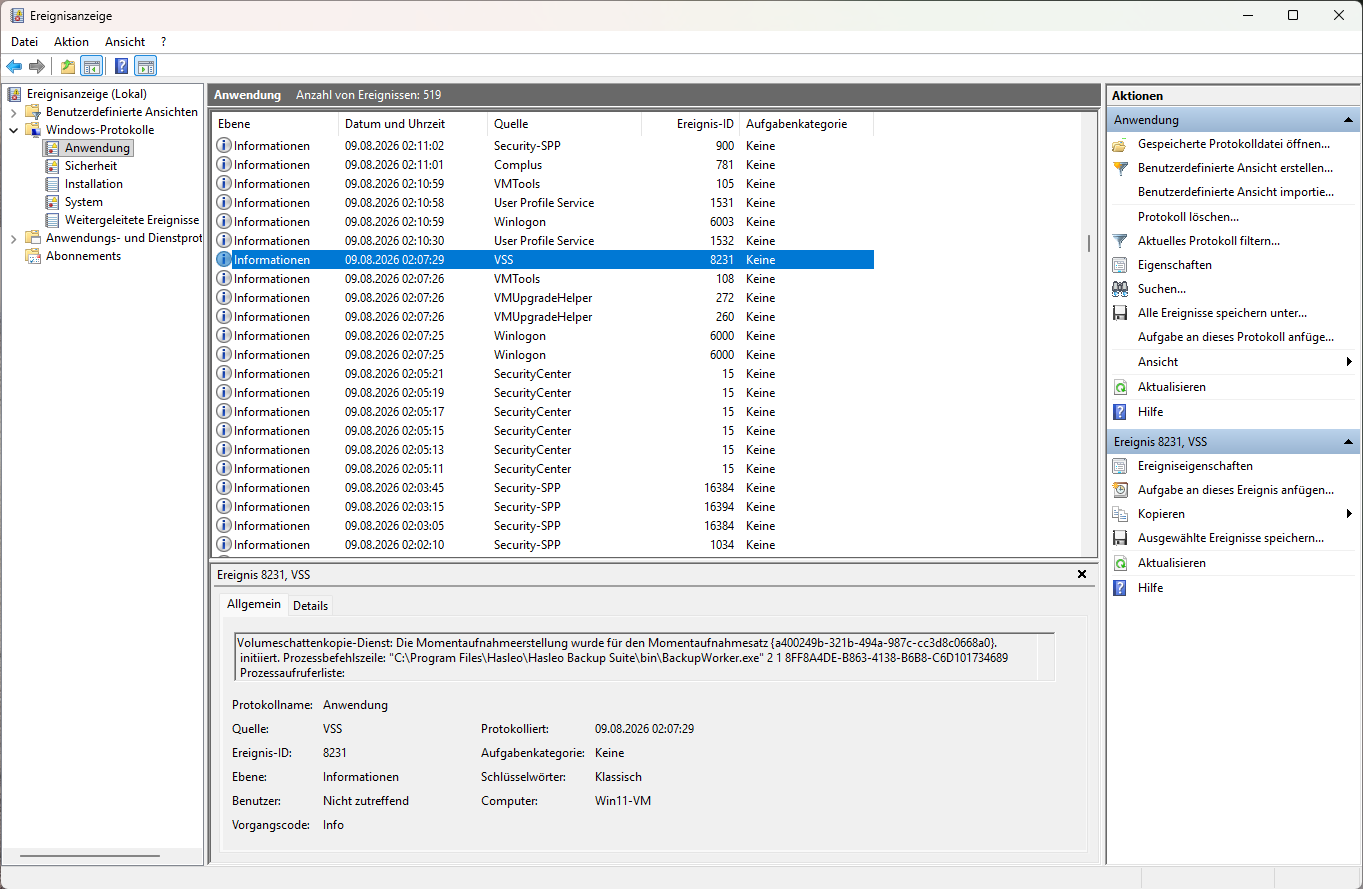This screenshot has height=889, width=1363.
Task: Open Eigenschaften in the Aktionen pane
Action: [1175, 265]
